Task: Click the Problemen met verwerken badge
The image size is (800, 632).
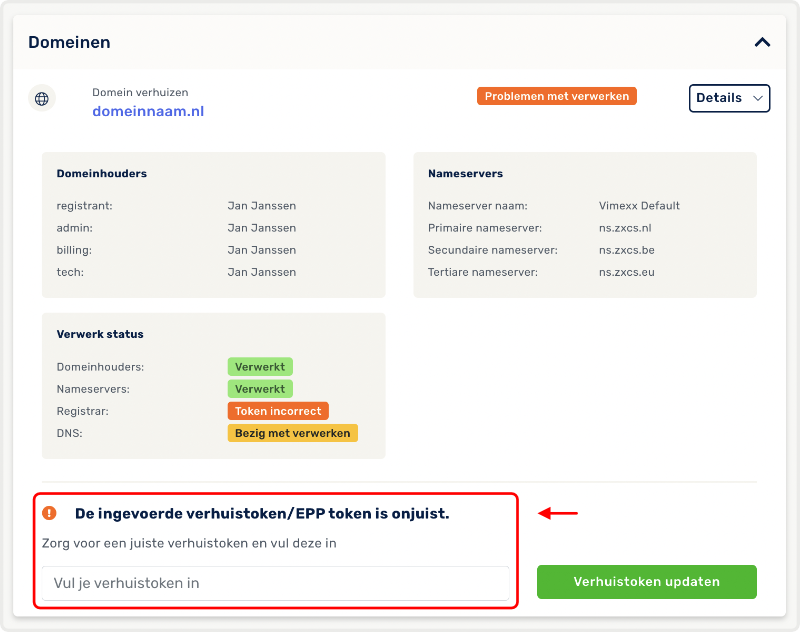Action: (557, 96)
